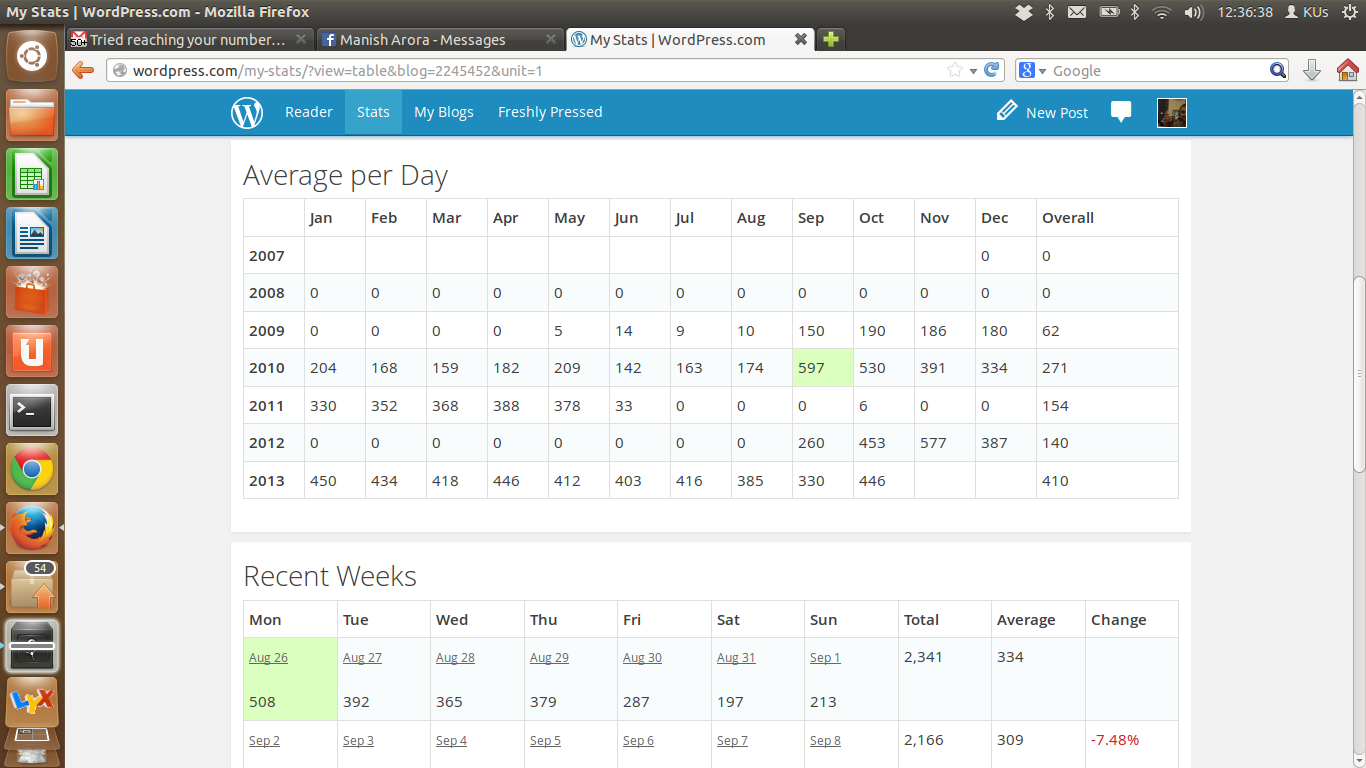Open the Aug 26 day link
This screenshot has width=1366, height=768.
[268, 658]
